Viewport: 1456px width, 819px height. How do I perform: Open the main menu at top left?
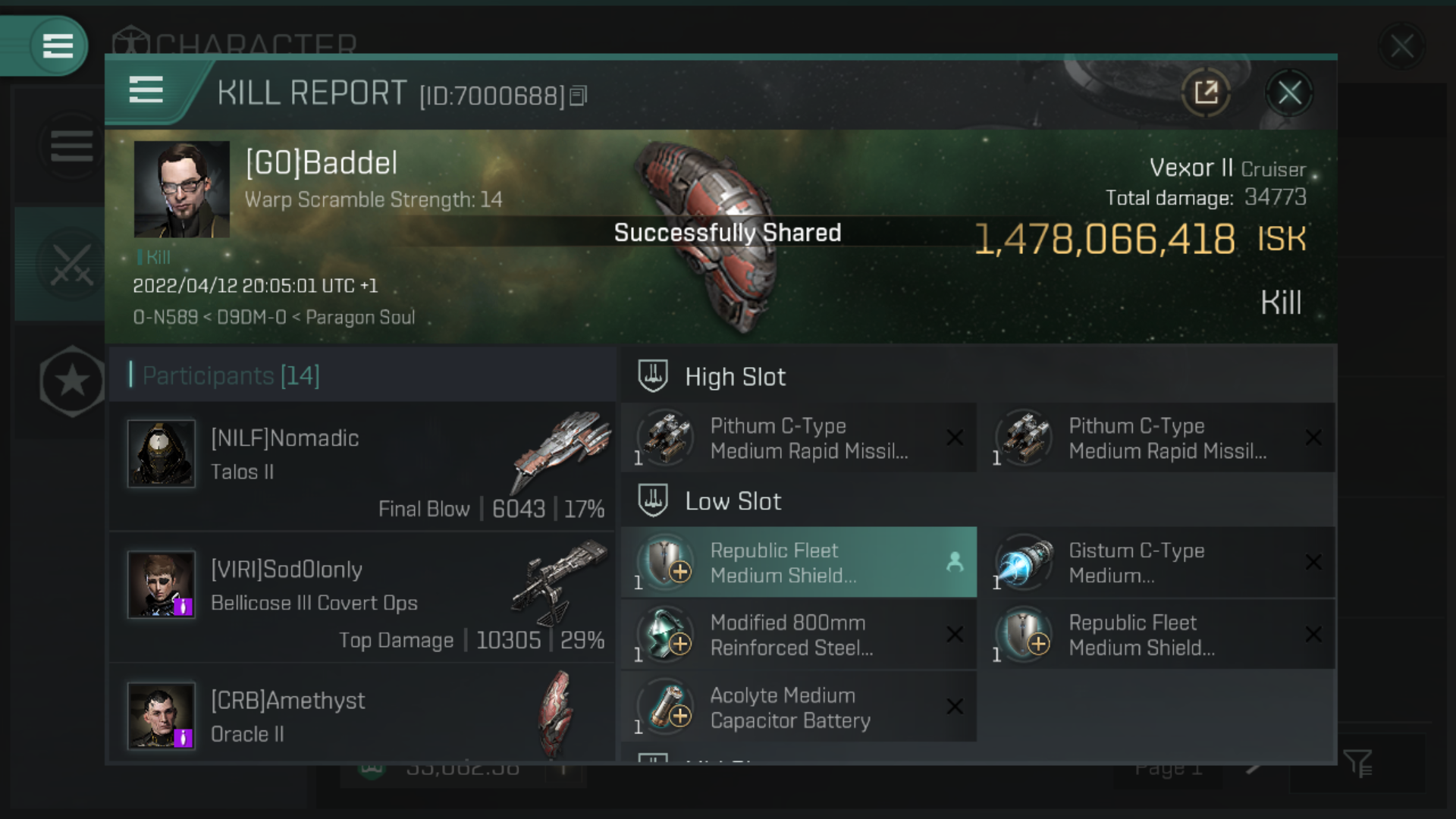pos(58,45)
